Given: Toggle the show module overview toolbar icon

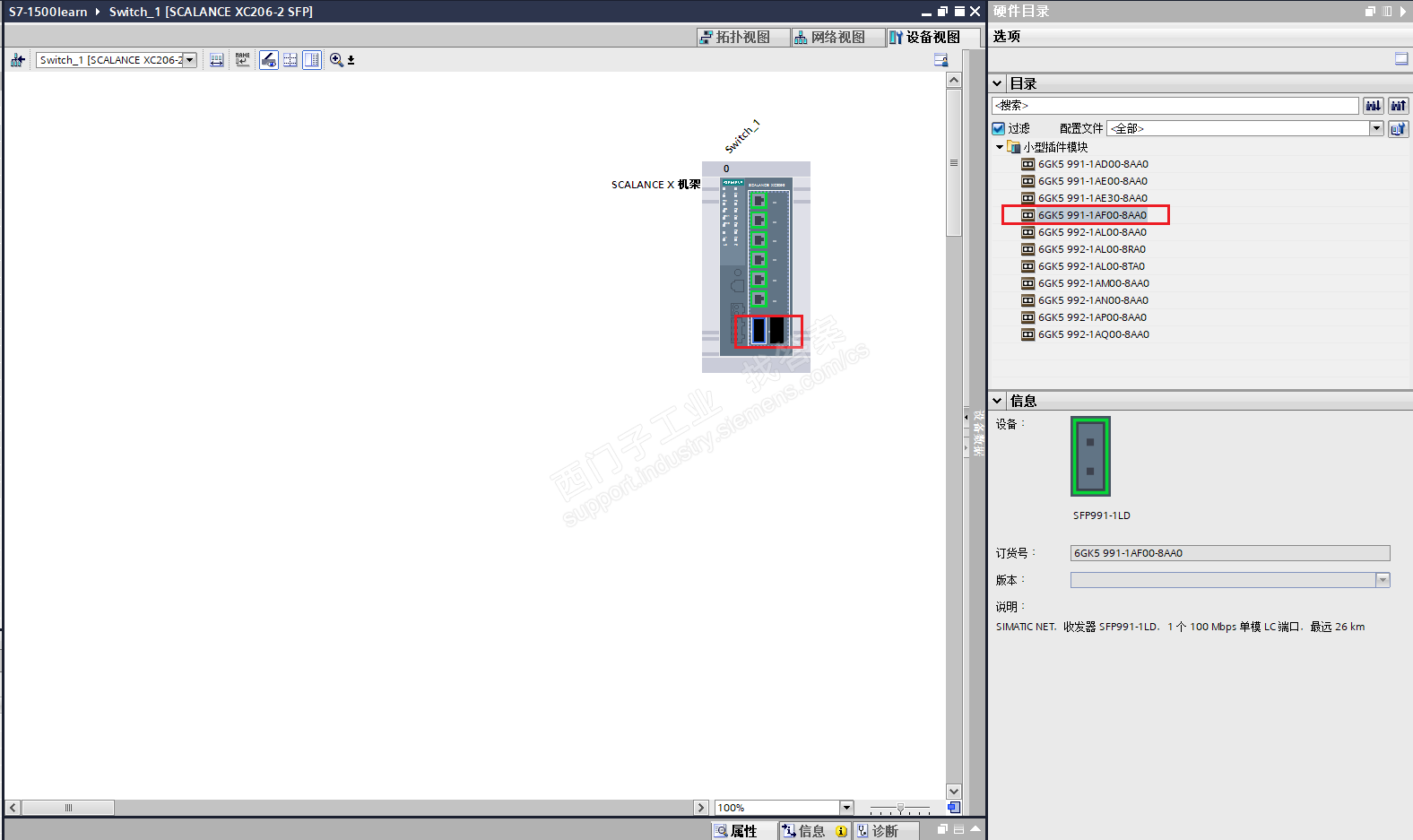Looking at the screenshot, I should pos(269,60).
